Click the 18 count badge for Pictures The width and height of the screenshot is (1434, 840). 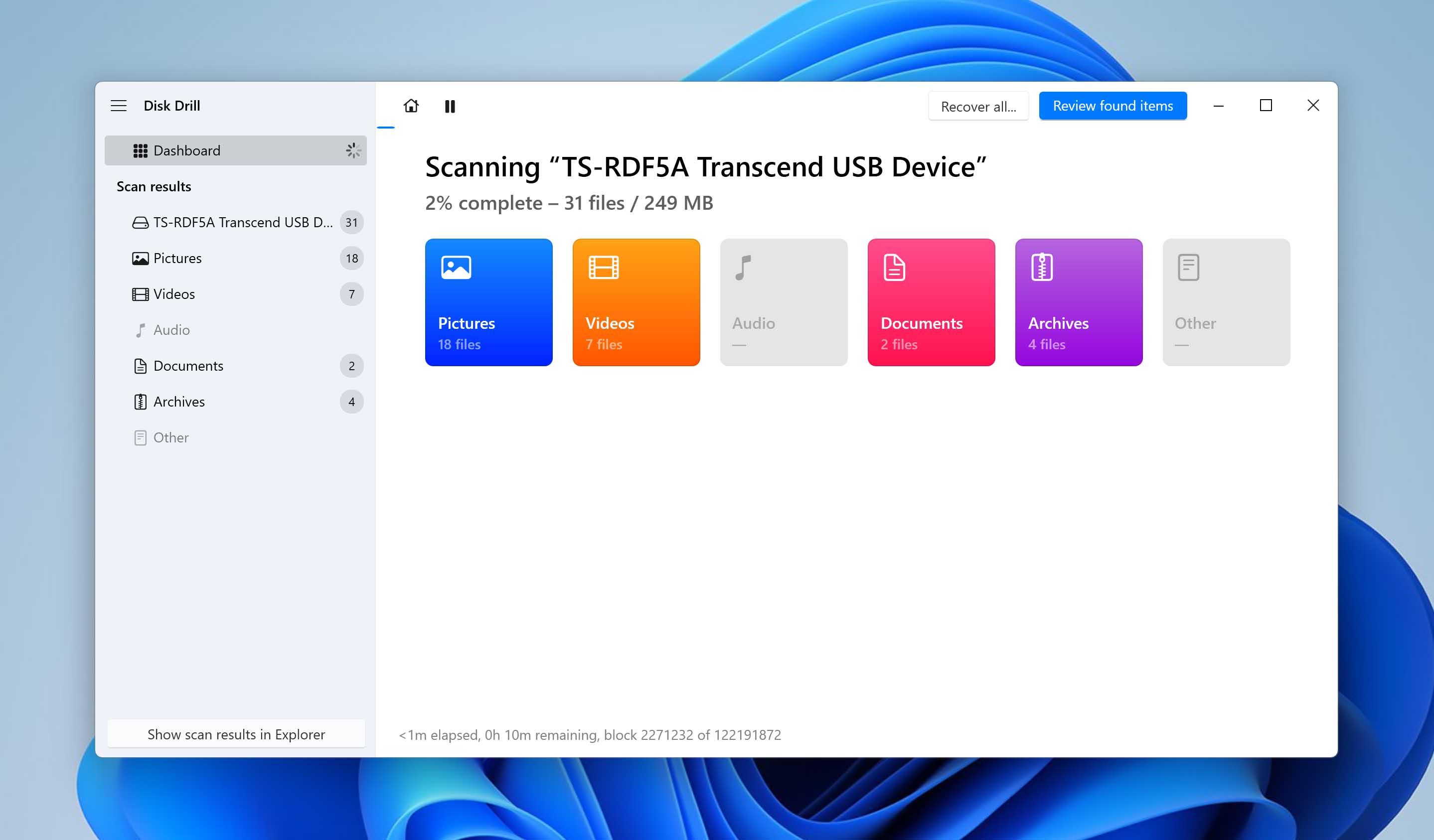click(352, 258)
